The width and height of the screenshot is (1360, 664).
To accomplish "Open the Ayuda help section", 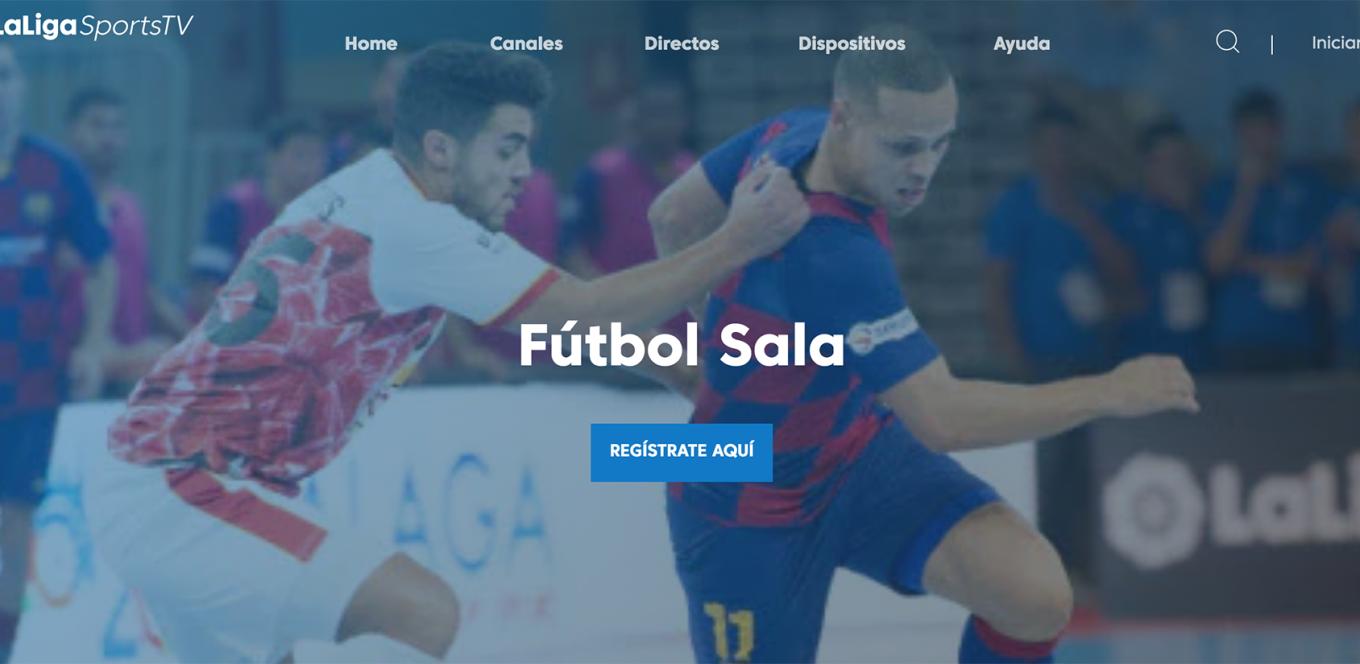I will tap(1022, 44).
